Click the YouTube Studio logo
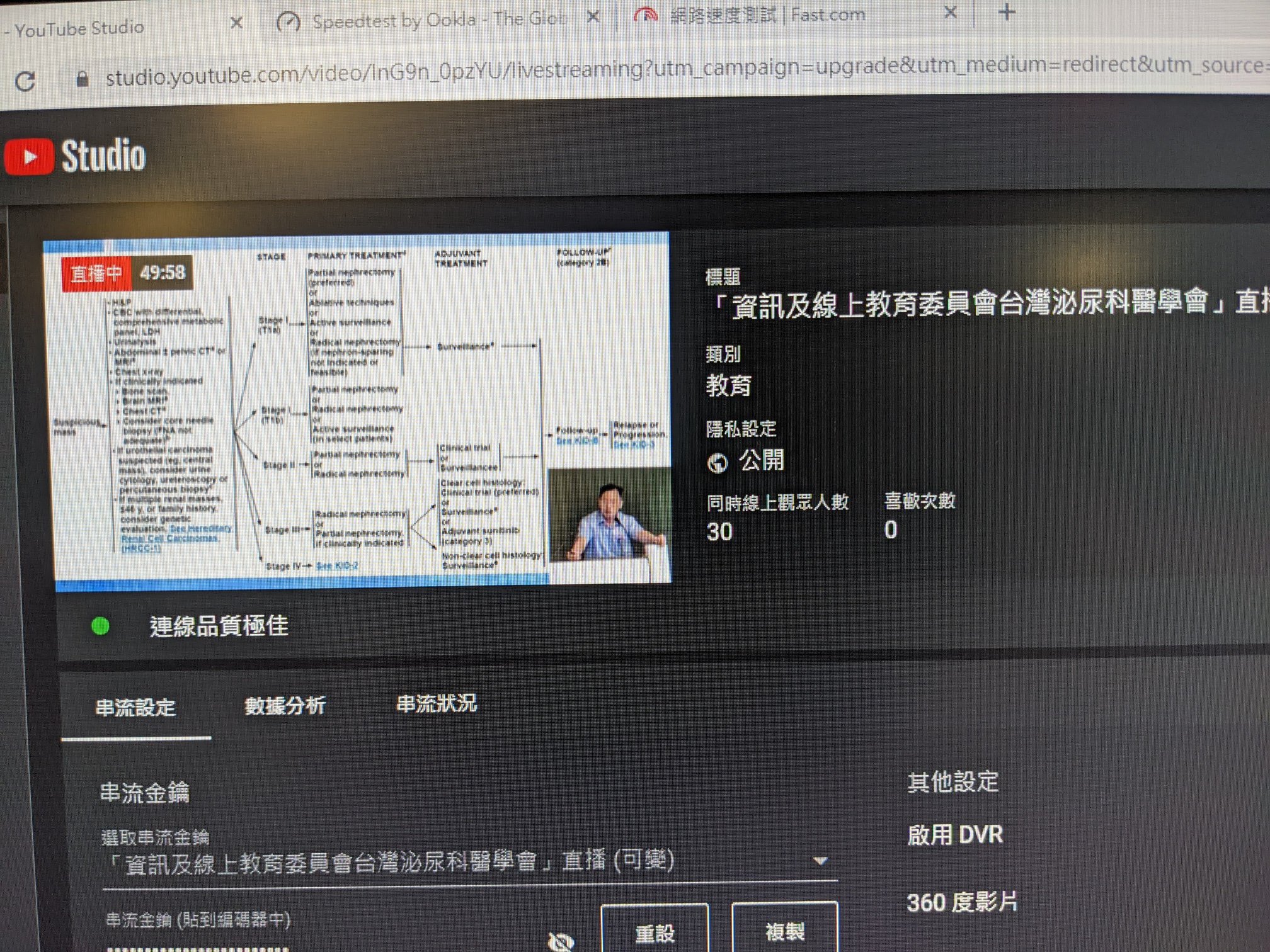The image size is (1270, 952). click(75, 156)
